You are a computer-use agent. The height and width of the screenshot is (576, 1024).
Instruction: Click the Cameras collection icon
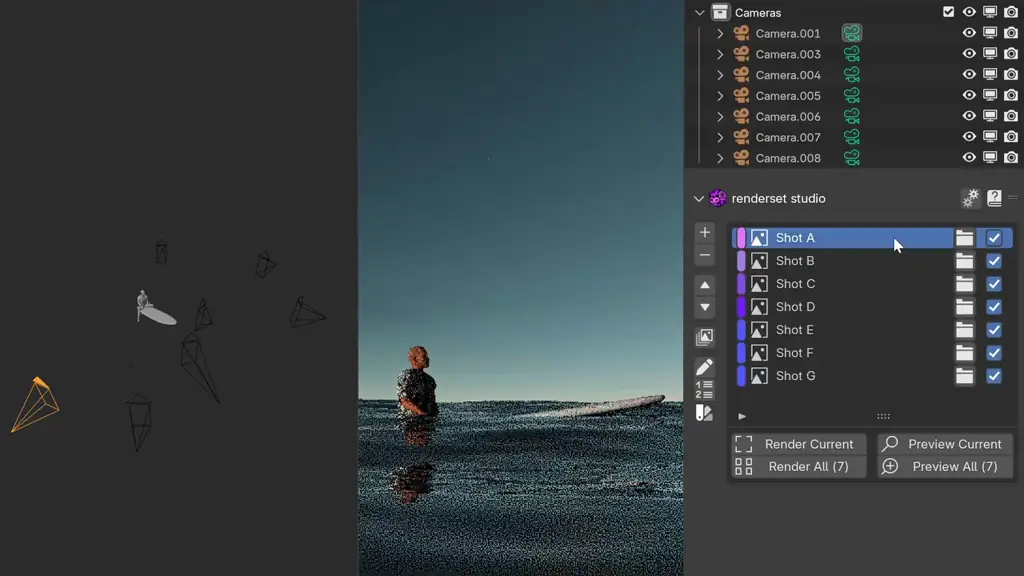[720, 12]
